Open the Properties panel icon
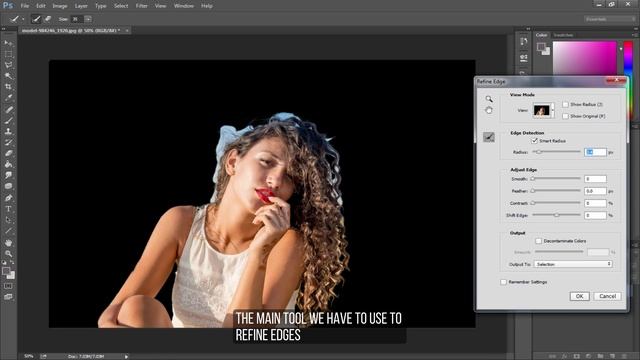This screenshot has height=360, width=640. coord(524,58)
